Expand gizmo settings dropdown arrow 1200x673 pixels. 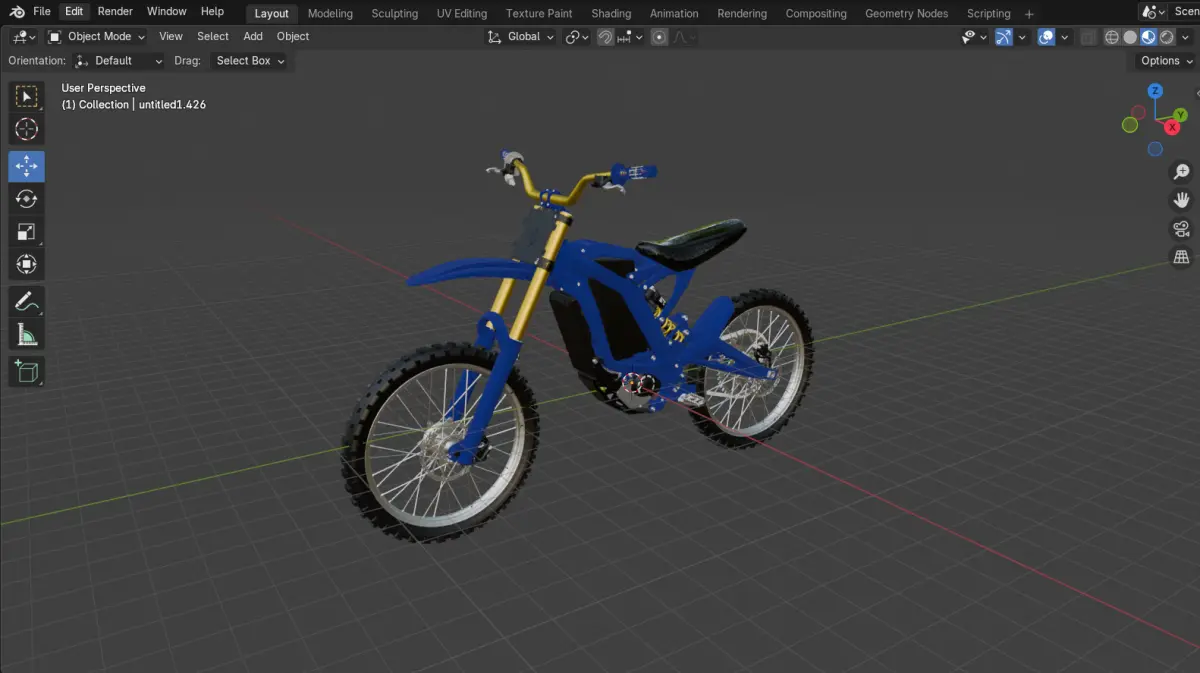(x=1023, y=37)
